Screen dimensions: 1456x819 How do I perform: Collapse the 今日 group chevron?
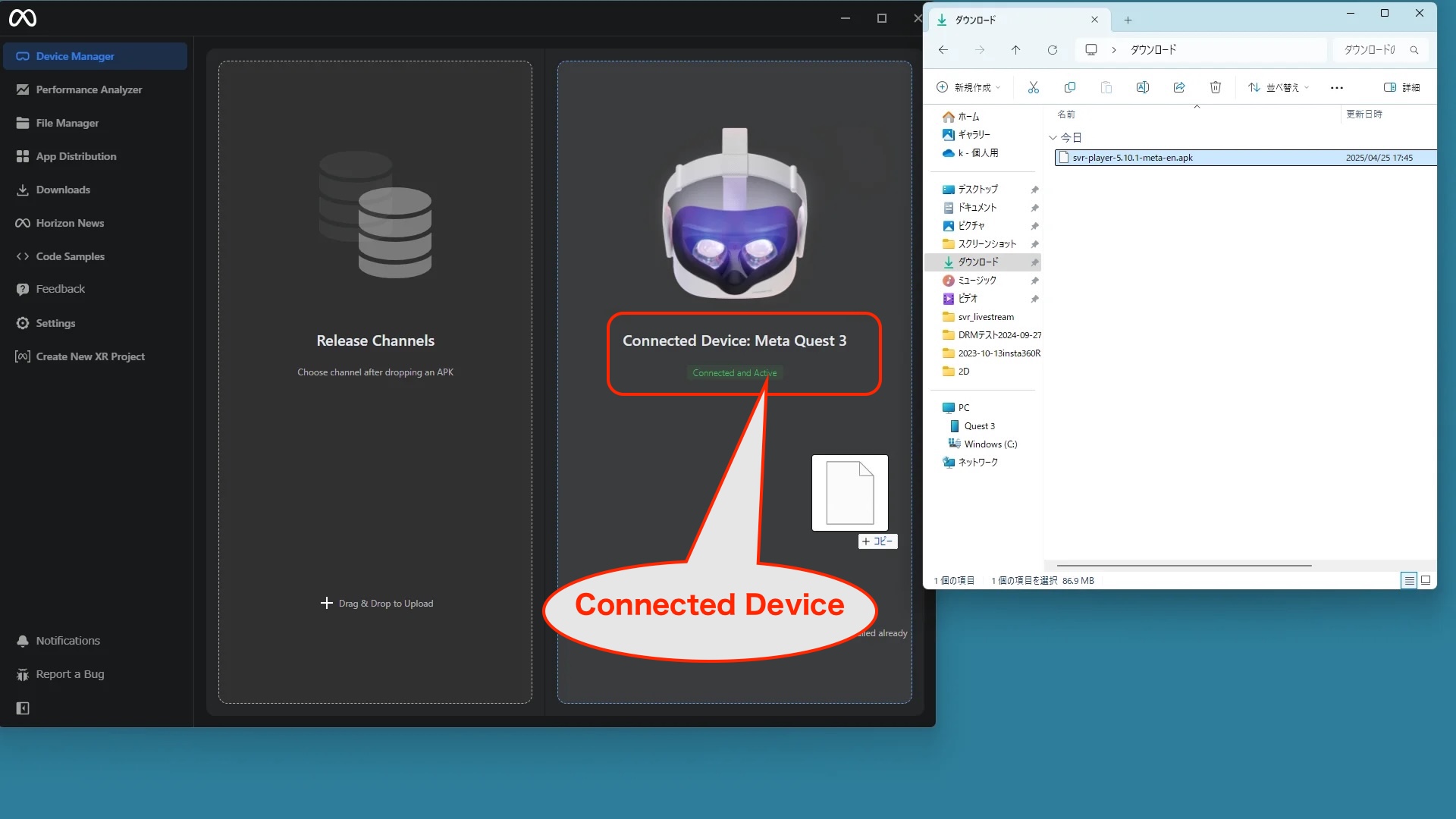pos(1053,137)
